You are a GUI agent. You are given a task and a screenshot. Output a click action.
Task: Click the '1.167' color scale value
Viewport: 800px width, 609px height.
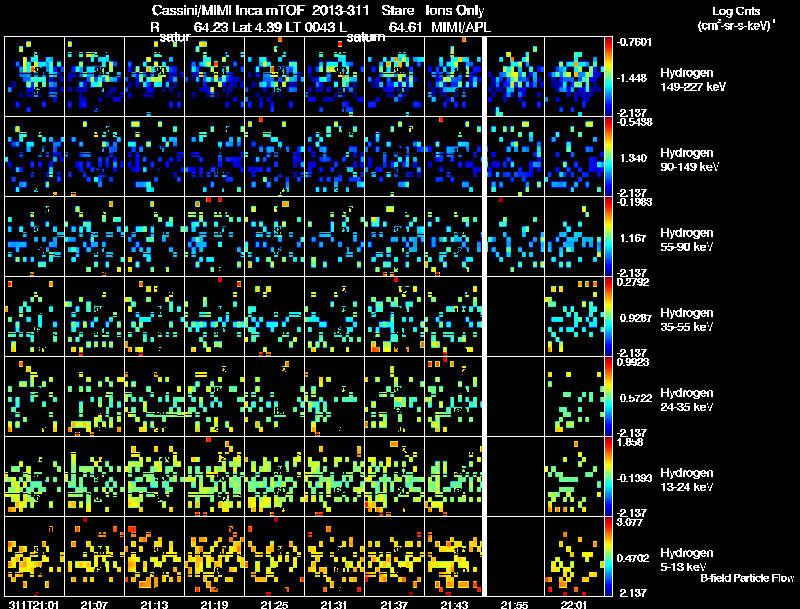point(633,238)
